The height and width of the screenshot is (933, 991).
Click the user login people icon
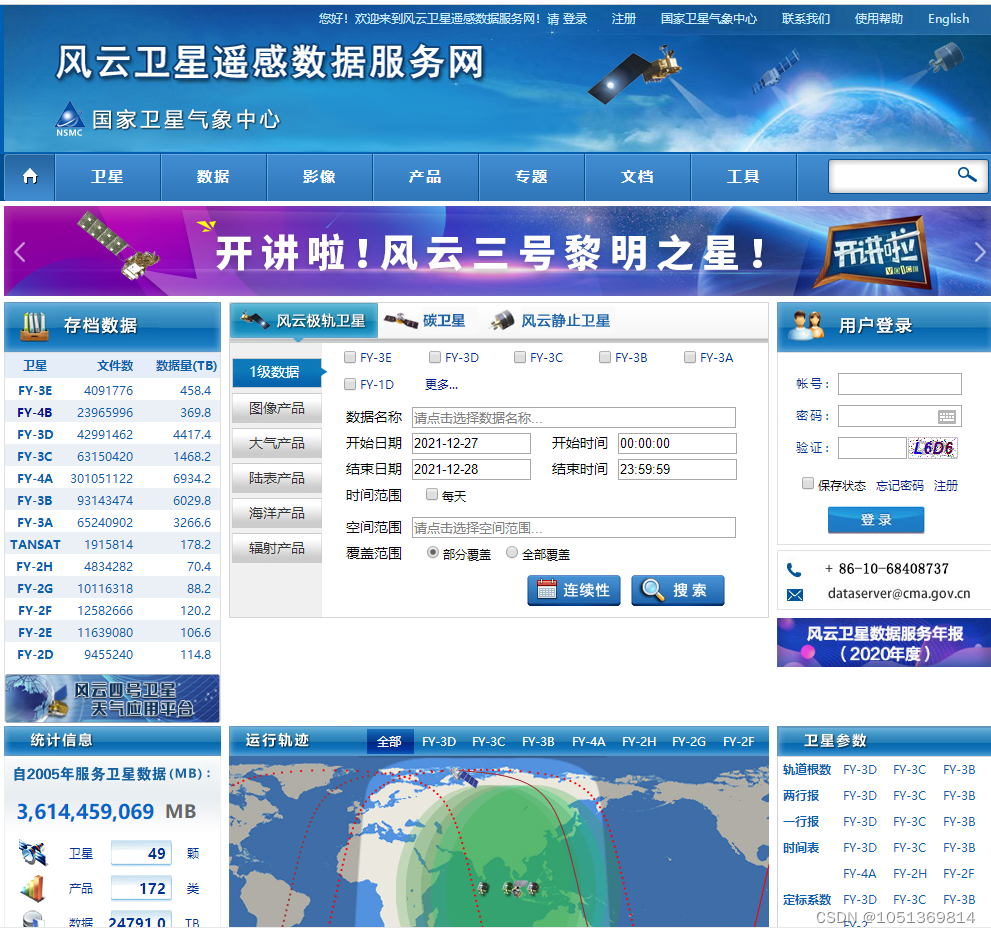[807, 325]
